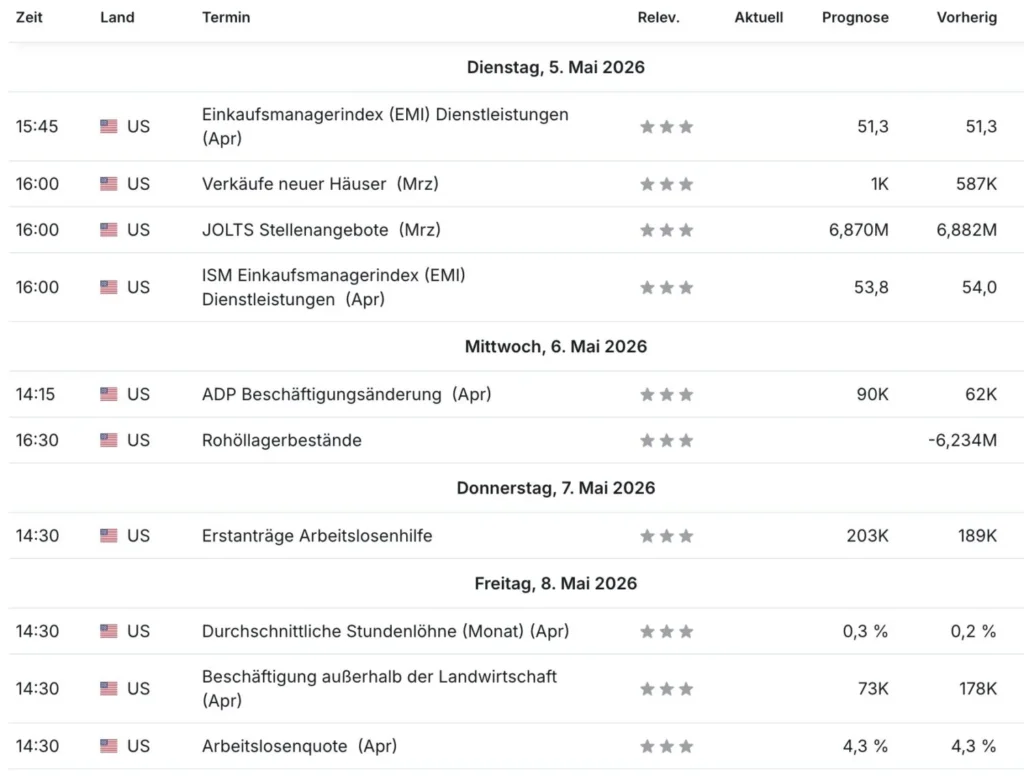Click relevance stars for Erstanträge Arbeitslosenhilfe
Image resolution: width=1024 pixels, height=781 pixels.
[x=666, y=536]
